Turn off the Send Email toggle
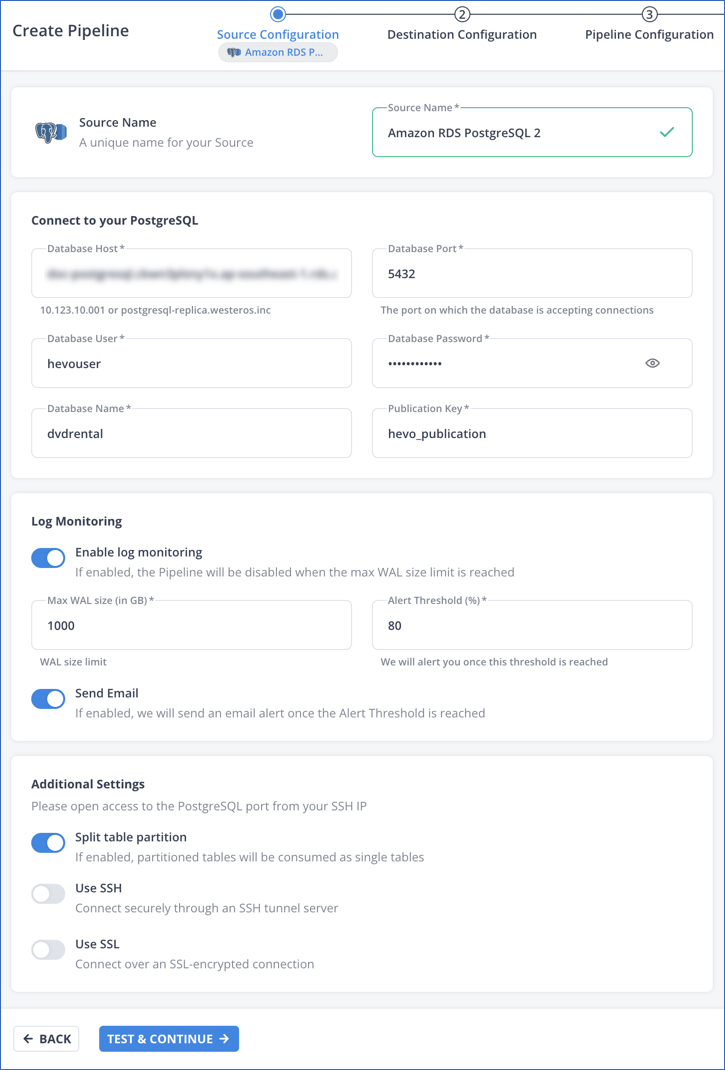This screenshot has height=1070, width=725. (x=48, y=698)
